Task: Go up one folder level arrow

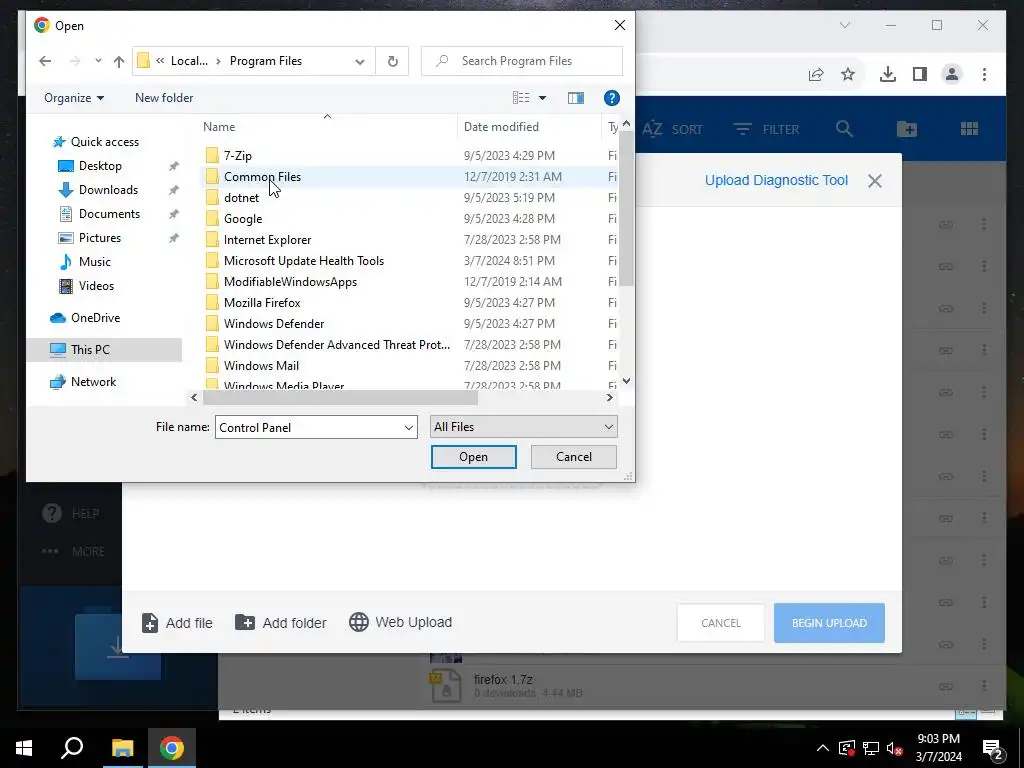Action: point(118,61)
